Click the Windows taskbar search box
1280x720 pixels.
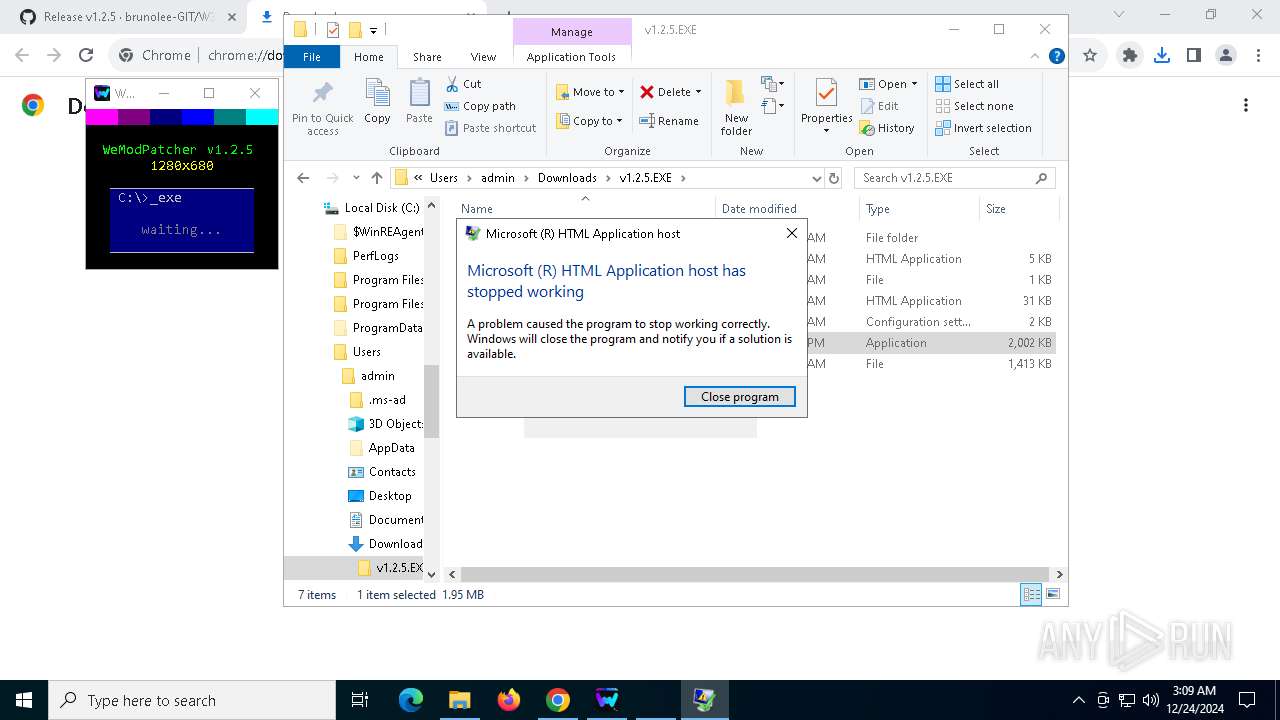(x=192, y=700)
